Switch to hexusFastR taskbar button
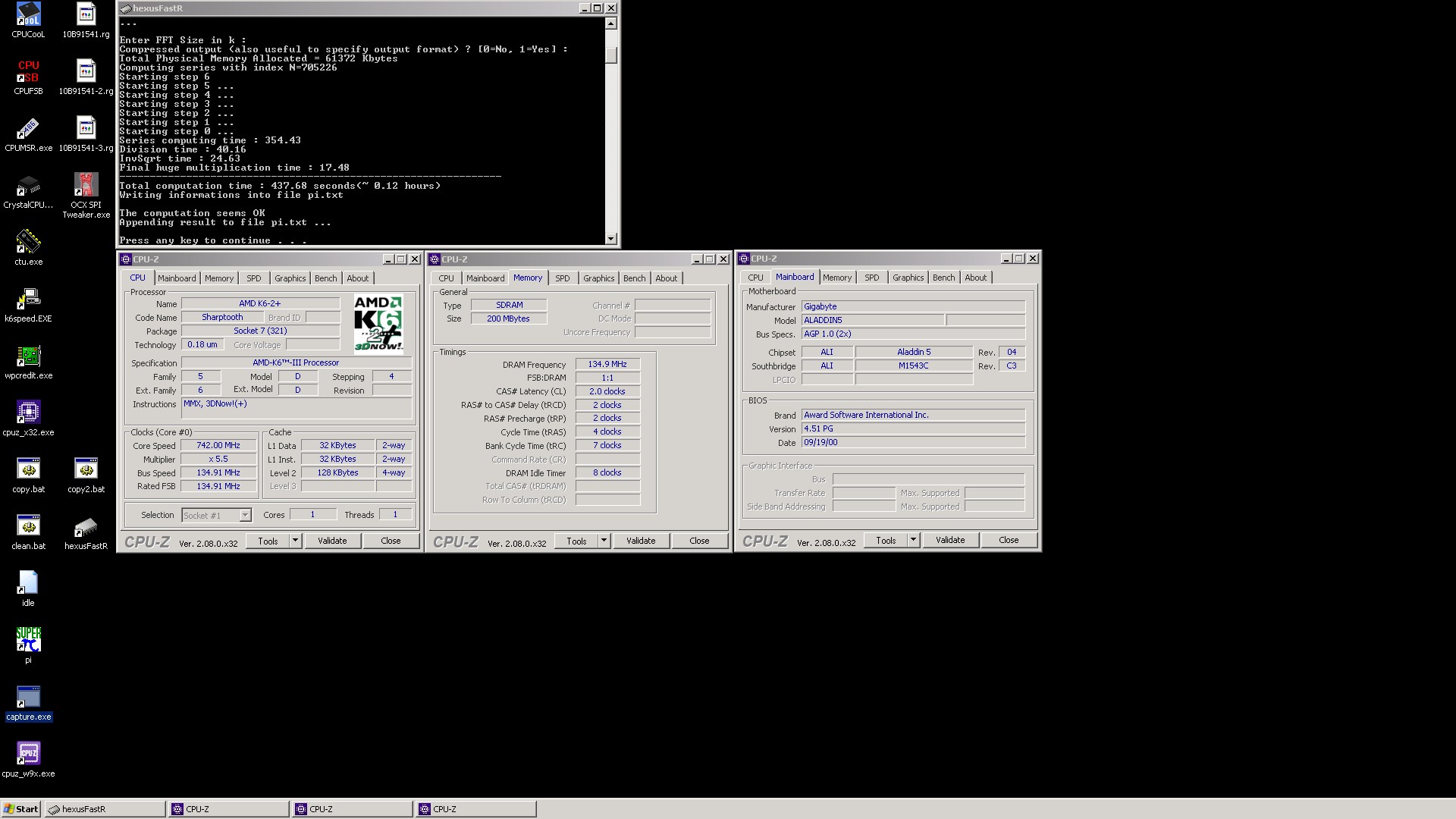The height and width of the screenshot is (819, 1456). click(x=105, y=809)
